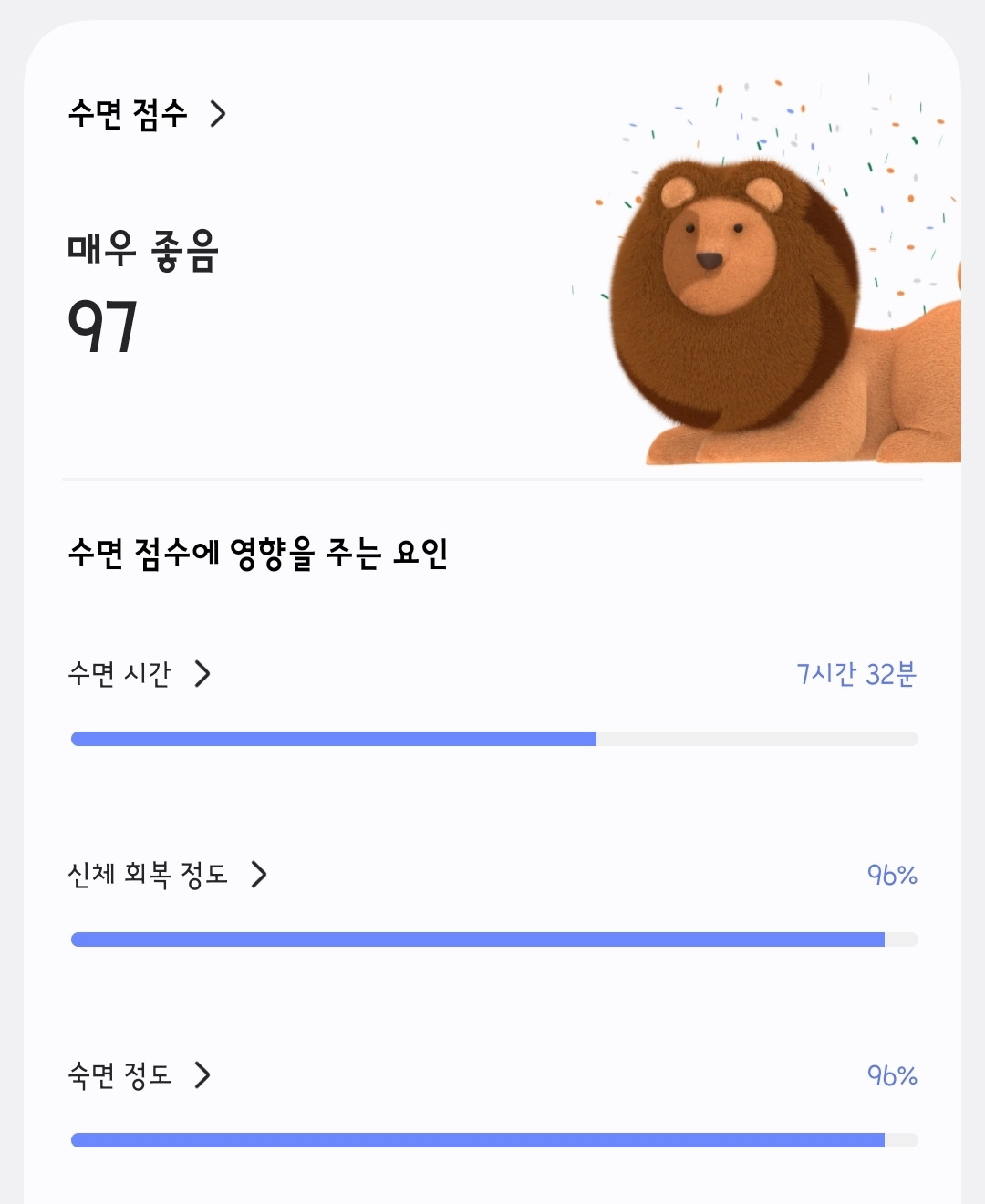Click the 신체 회복 정도 progress bar

(494, 939)
